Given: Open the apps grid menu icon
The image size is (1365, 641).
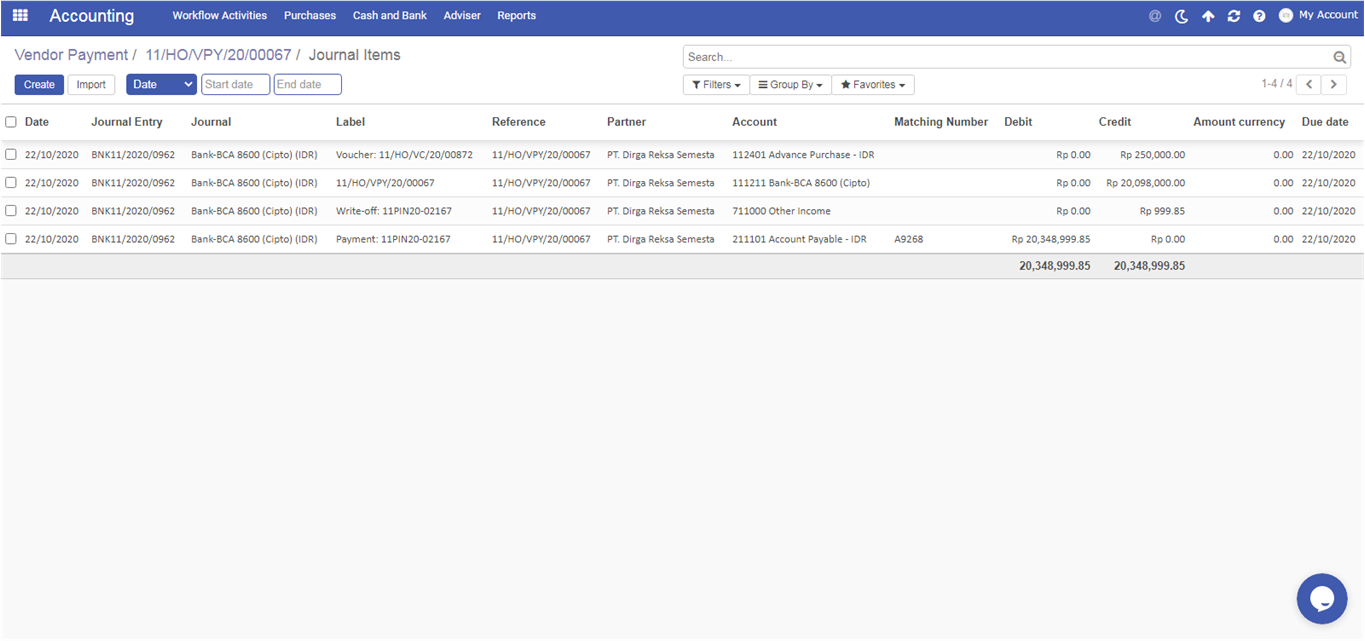Looking at the screenshot, I should [x=20, y=16].
